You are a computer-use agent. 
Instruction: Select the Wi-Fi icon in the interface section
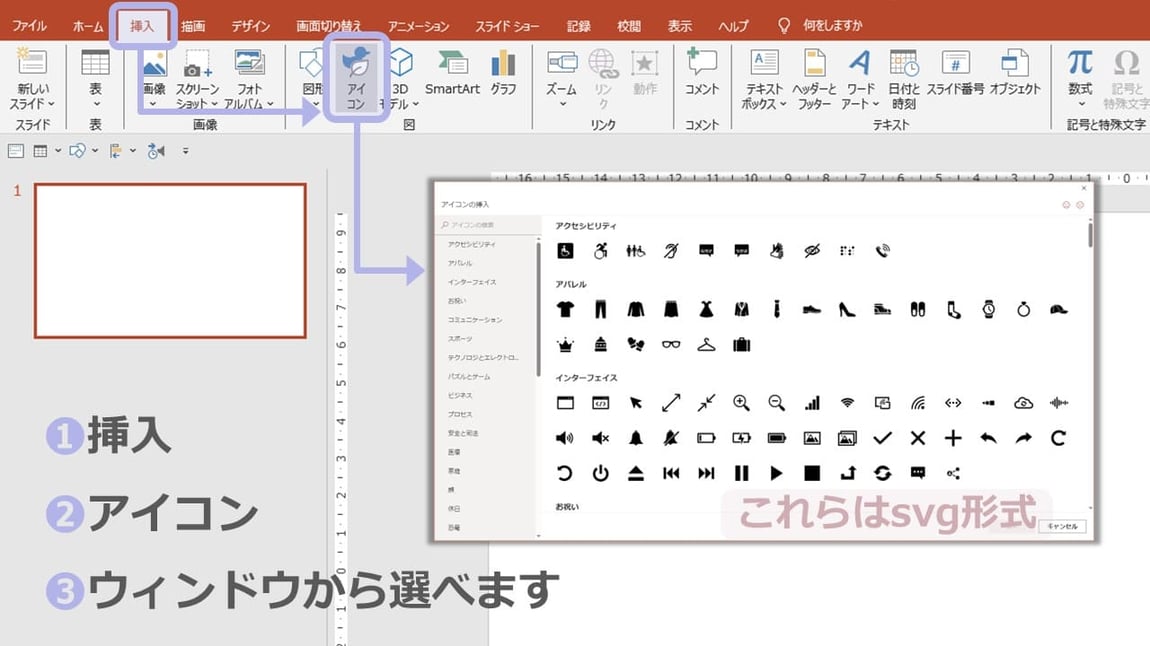[x=846, y=403]
